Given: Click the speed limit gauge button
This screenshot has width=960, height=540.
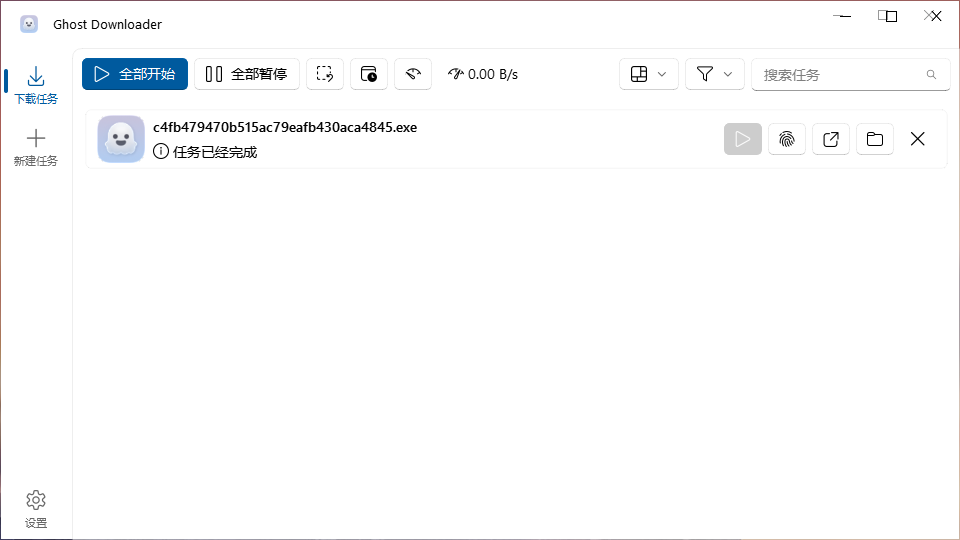Looking at the screenshot, I should pos(413,74).
